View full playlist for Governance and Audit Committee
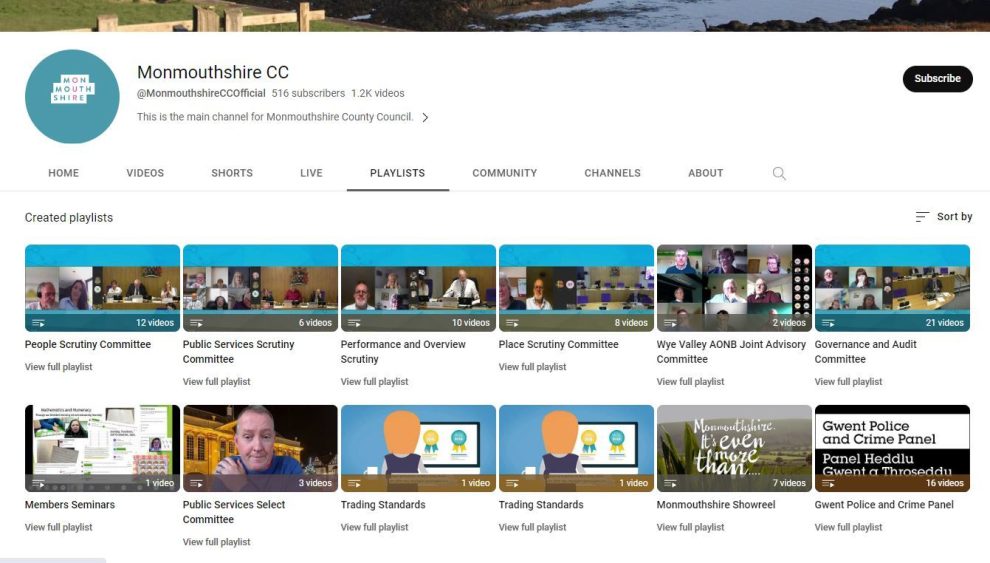990x563 pixels. [848, 382]
